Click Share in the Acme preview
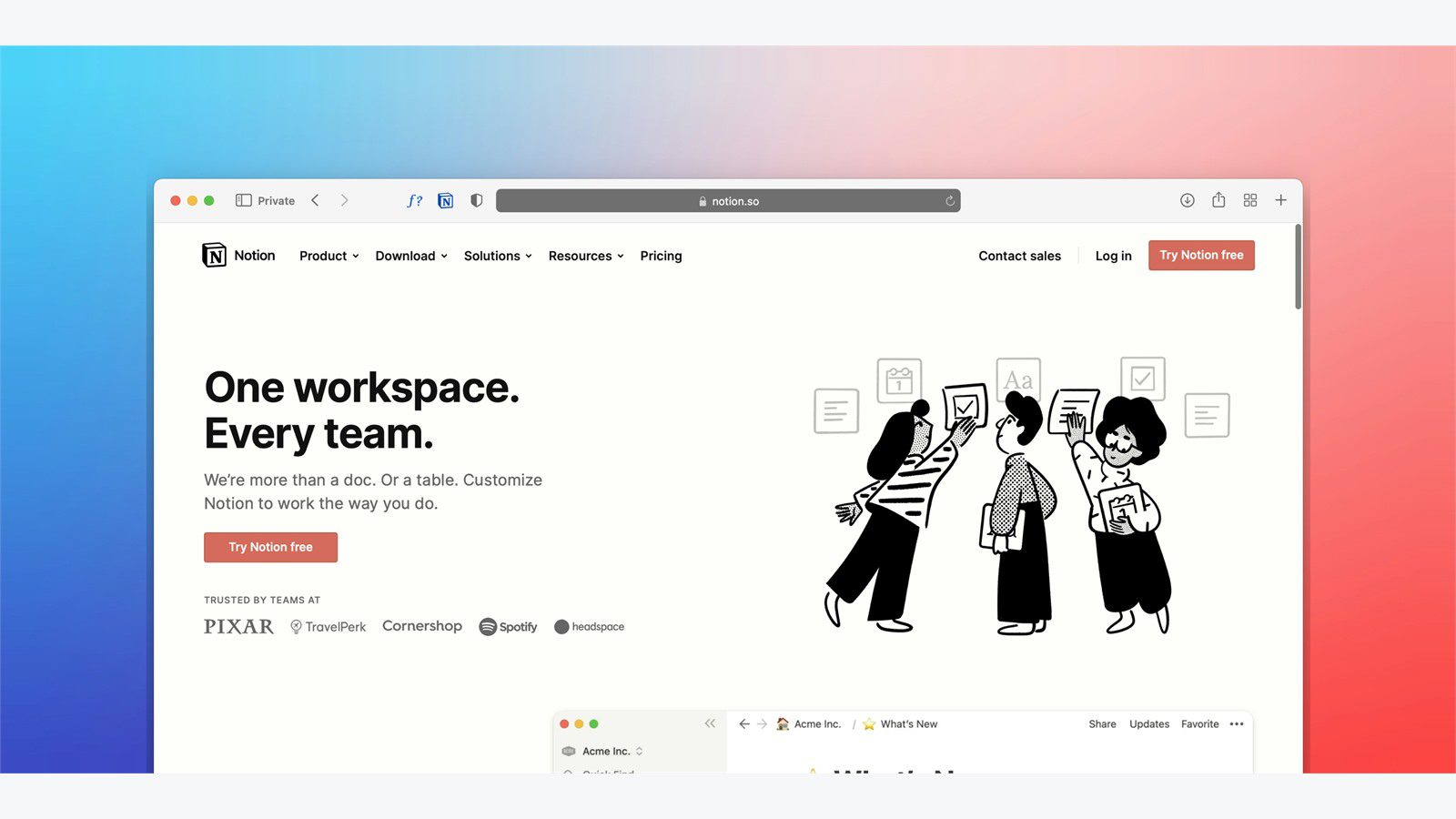1456x819 pixels. [1102, 723]
